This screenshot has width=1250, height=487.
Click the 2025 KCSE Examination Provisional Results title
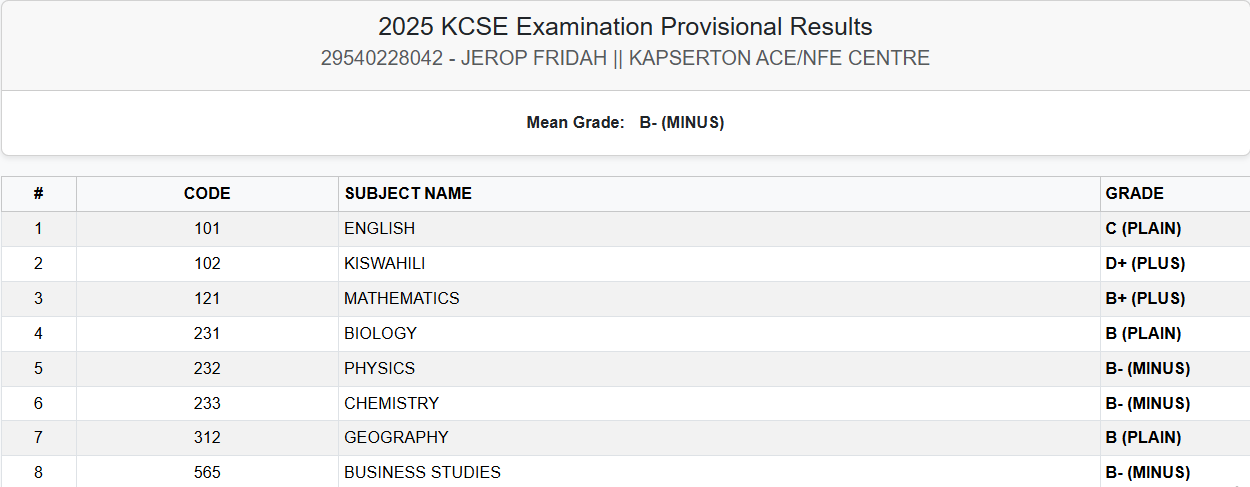click(625, 27)
